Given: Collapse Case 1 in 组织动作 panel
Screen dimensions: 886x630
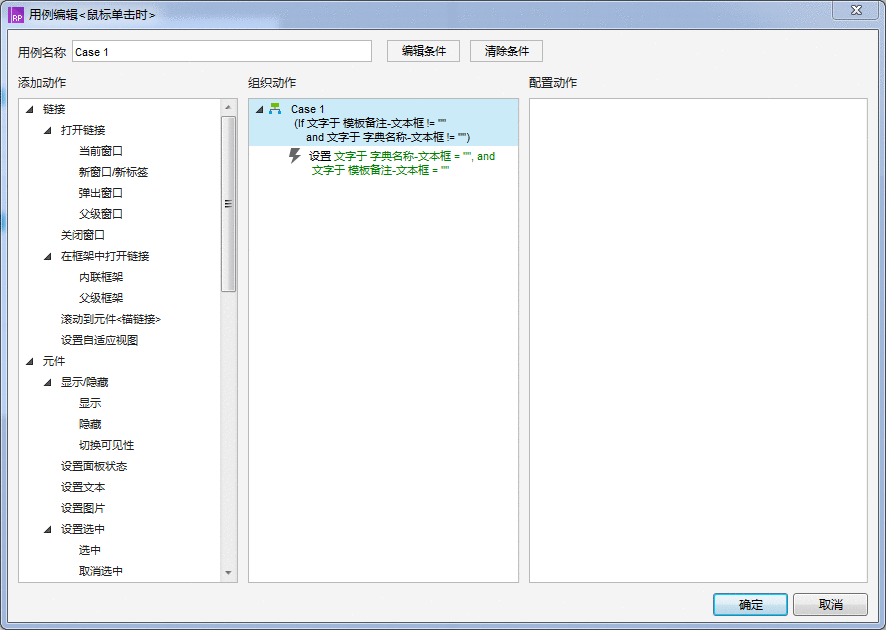Looking at the screenshot, I should [x=259, y=109].
